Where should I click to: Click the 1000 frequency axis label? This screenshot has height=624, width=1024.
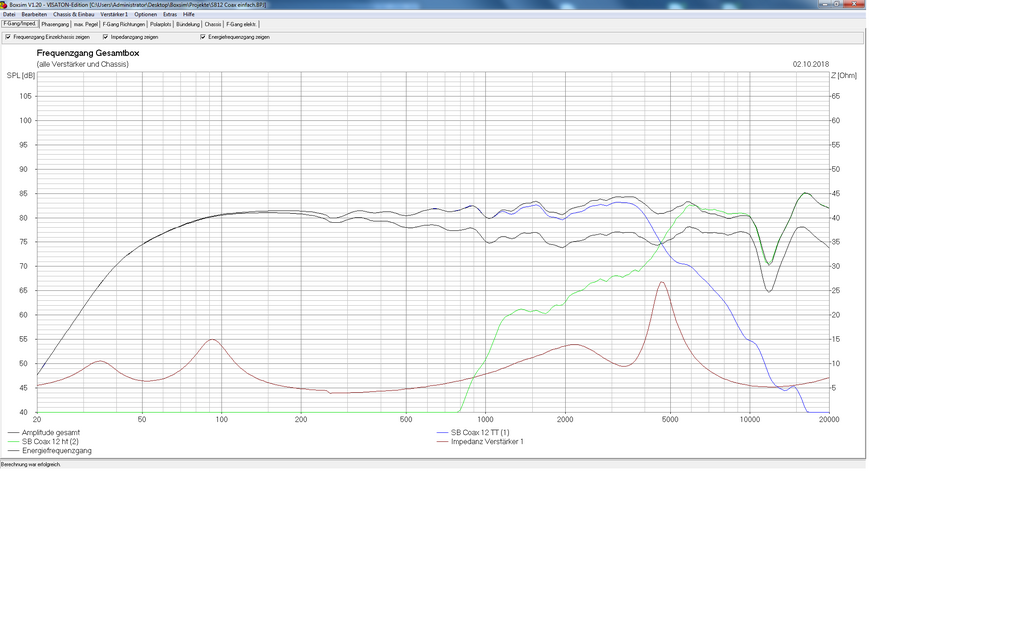coord(485,420)
